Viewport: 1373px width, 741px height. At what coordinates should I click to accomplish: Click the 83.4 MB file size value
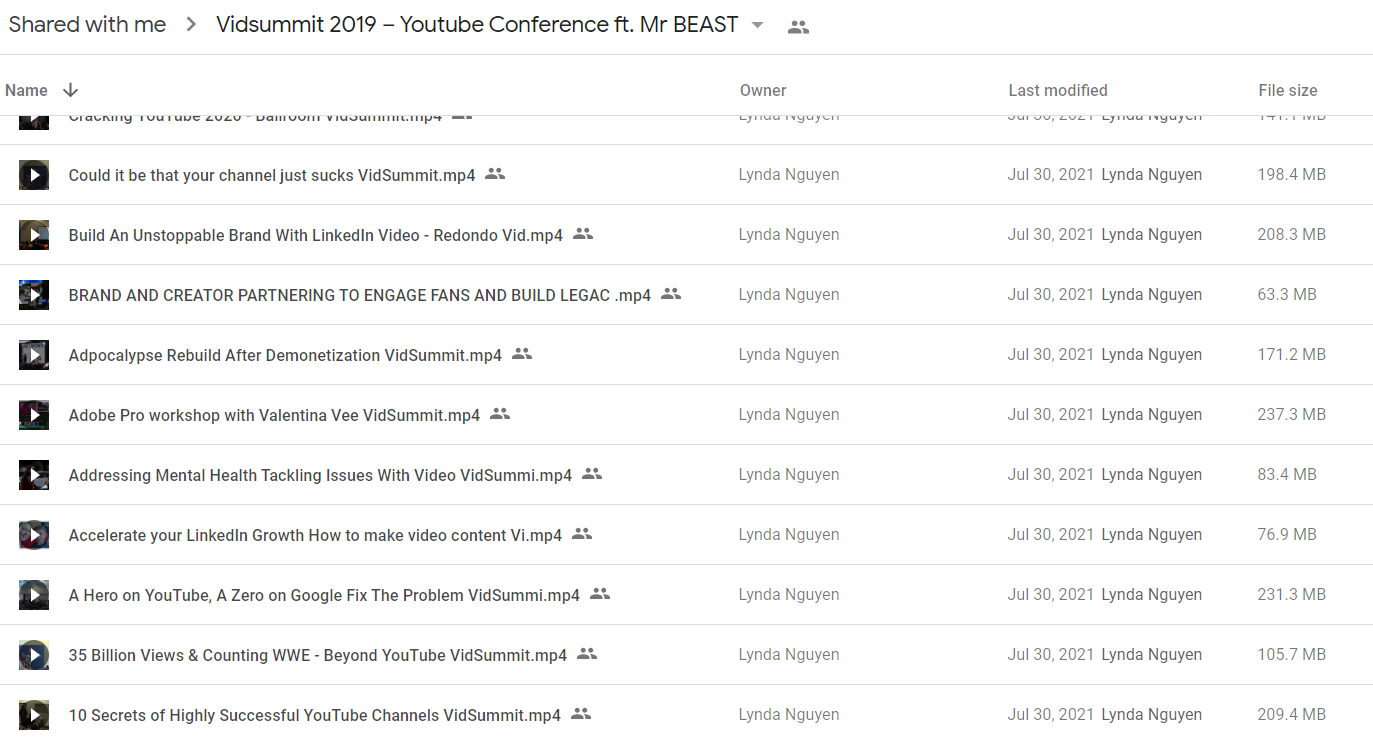click(x=1287, y=475)
